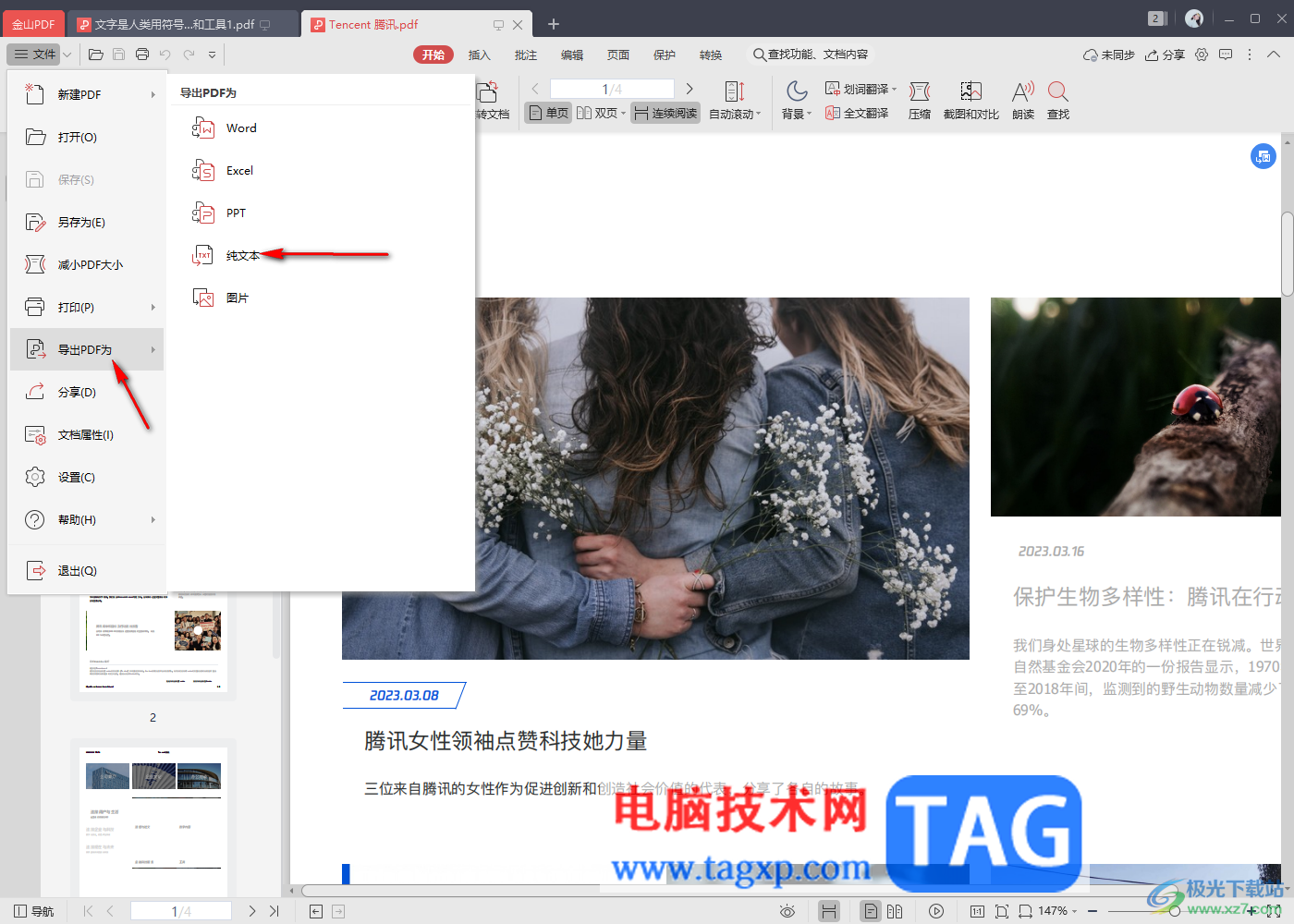Viewport: 1294px width, 924px height.
Task: Go to previous page in ribbon
Action: [x=535, y=89]
